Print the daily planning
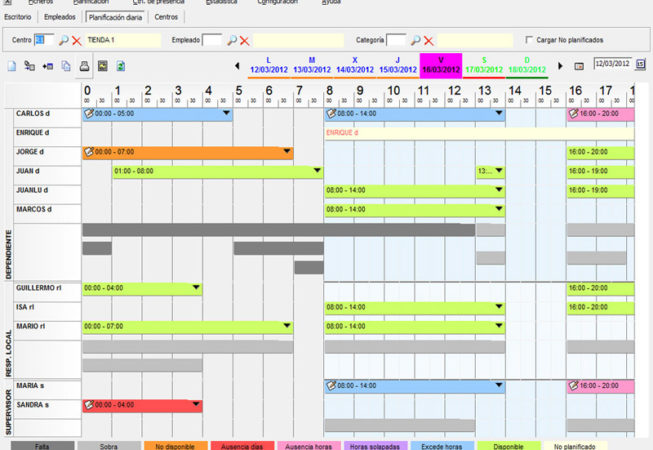The height and width of the screenshot is (450, 653). pyautogui.click(x=84, y=66)
